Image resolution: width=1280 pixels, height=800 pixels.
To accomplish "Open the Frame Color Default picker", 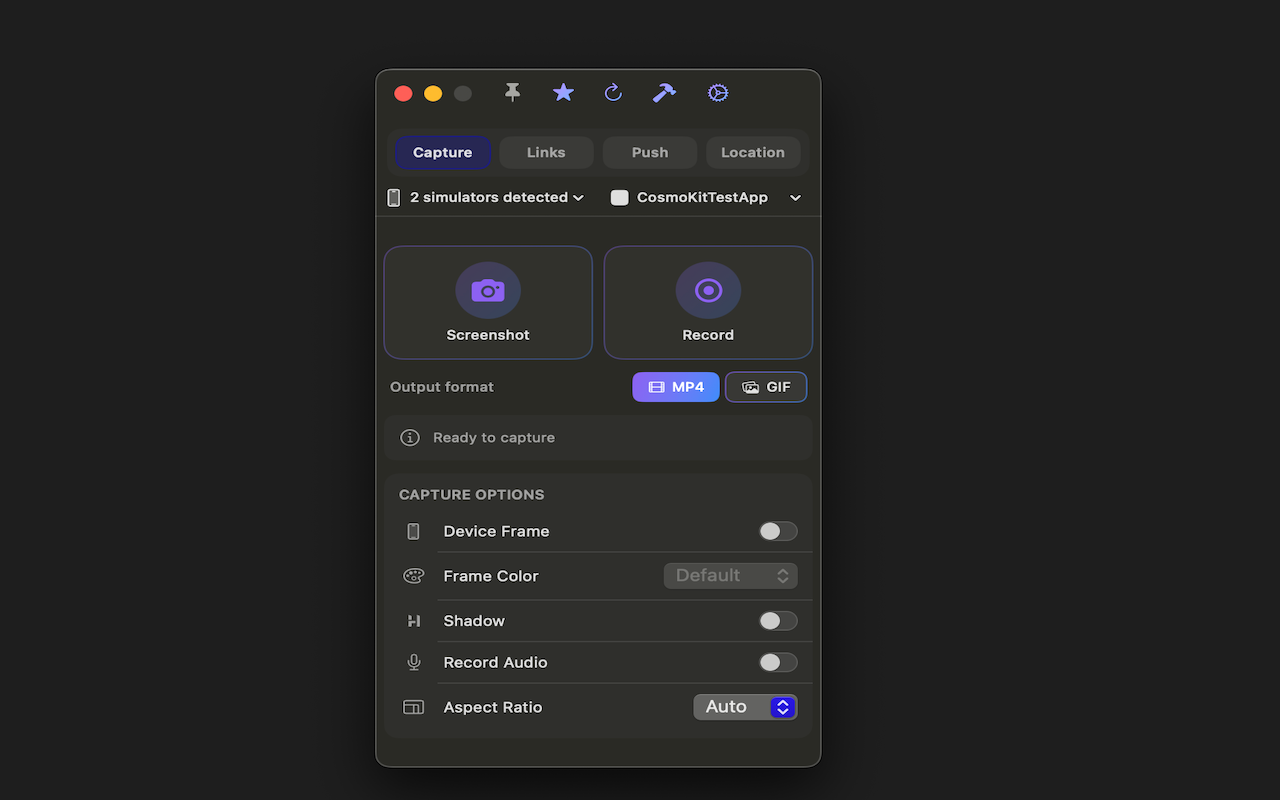I will coord(730,575).
